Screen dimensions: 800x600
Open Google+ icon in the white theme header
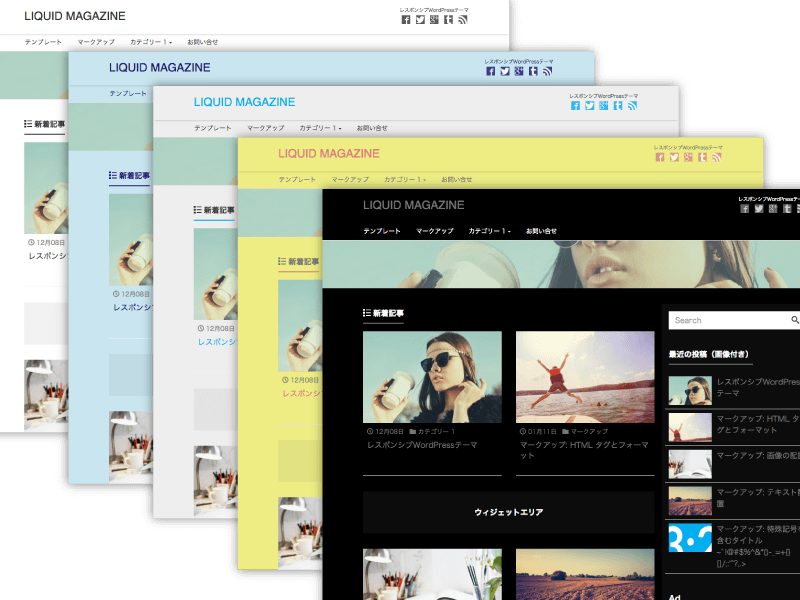pos(434,20)
